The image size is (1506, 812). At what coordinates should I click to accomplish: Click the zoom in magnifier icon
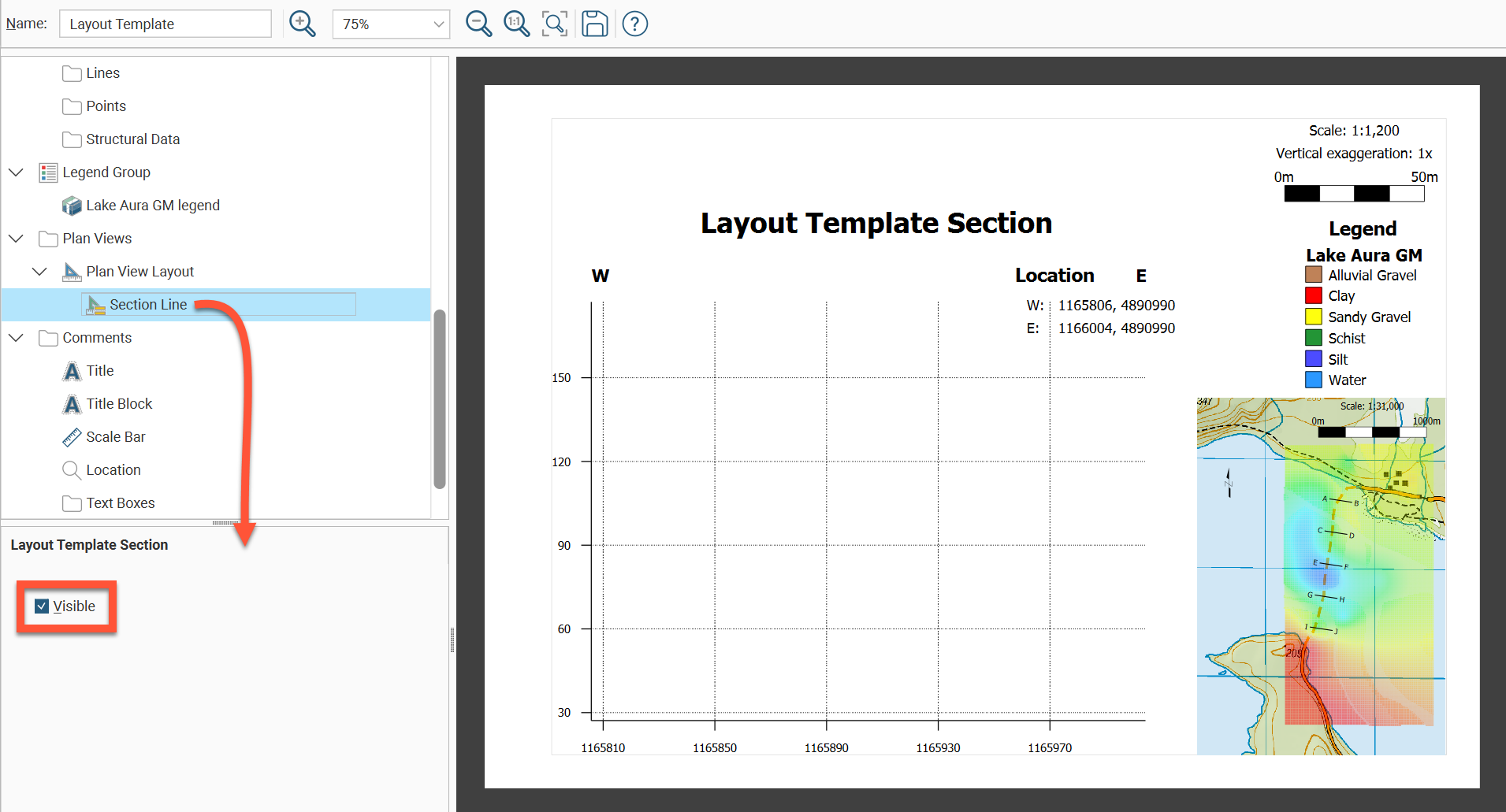pyautogui.click(x=302, y=24)
